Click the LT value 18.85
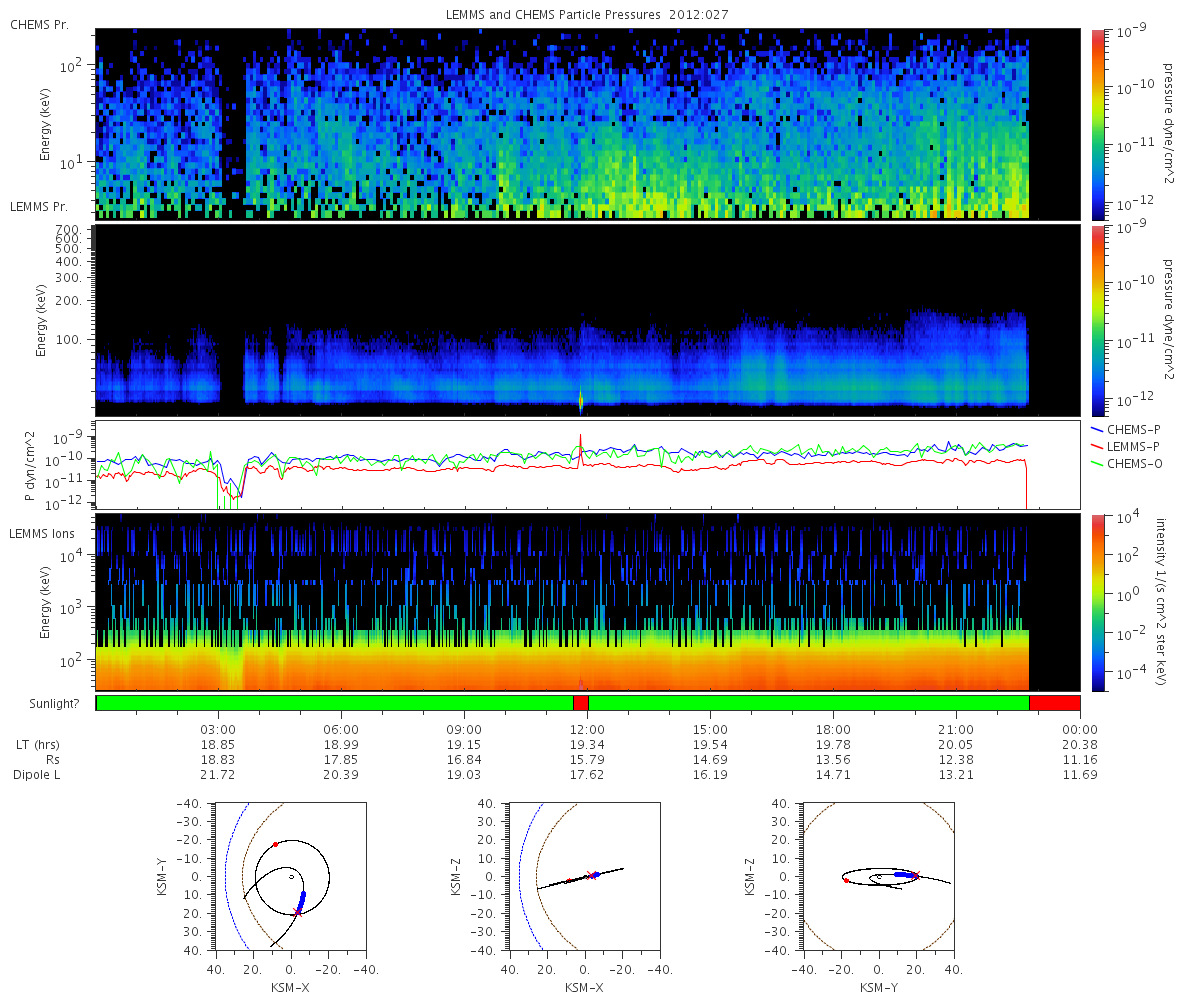This screenshot has height=1000, width=1200. tap(218, 745)
